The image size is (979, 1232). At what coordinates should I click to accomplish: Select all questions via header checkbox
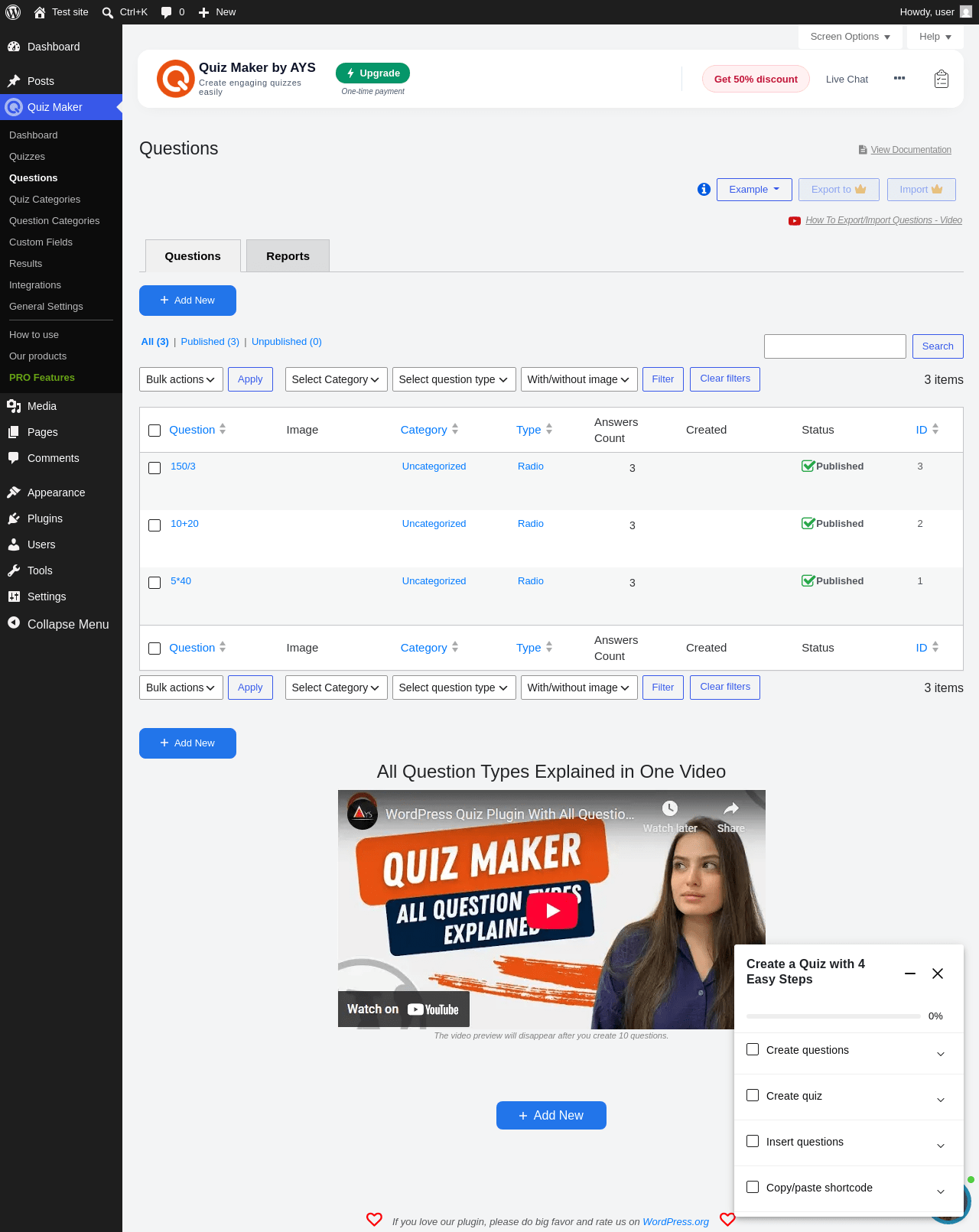click(x=154, y=431)
